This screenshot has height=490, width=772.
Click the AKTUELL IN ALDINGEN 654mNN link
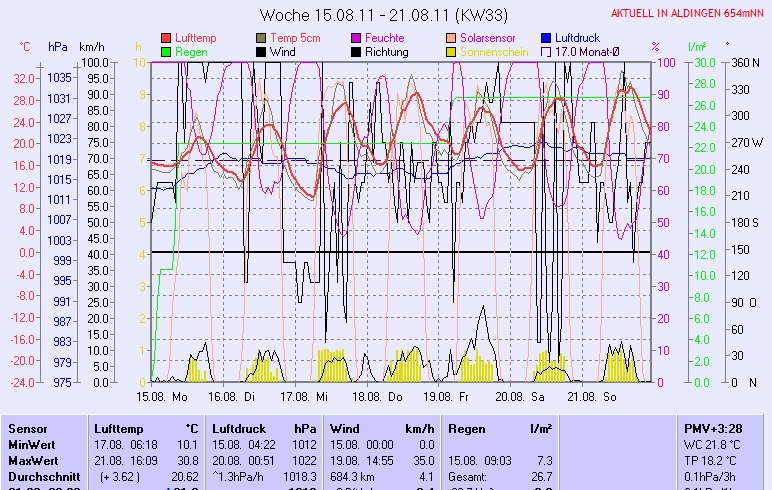pos(688,13)
